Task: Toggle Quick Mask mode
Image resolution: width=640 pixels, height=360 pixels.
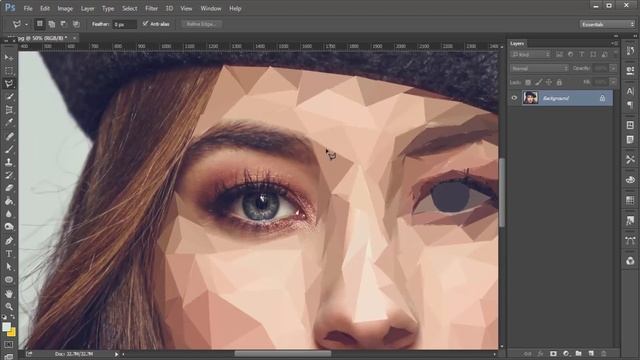Action: [9, 344]
